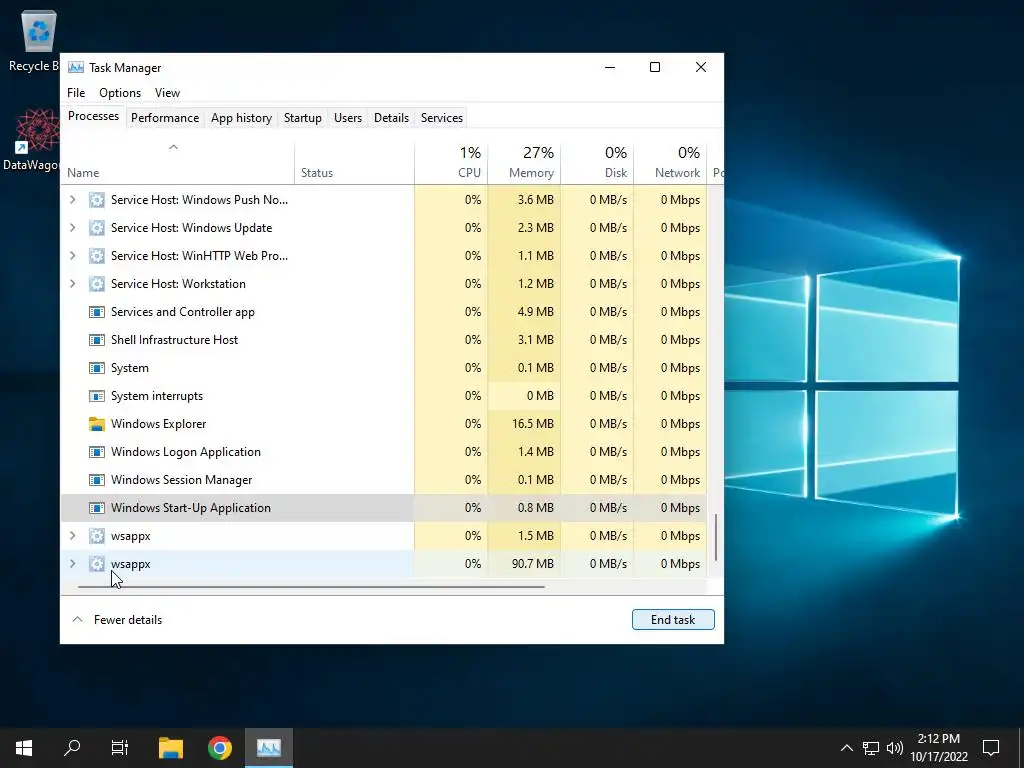Click the Service Host: Workstation gear icon
The height and width of the screenshot is (768, 1024).
point(97,284)
